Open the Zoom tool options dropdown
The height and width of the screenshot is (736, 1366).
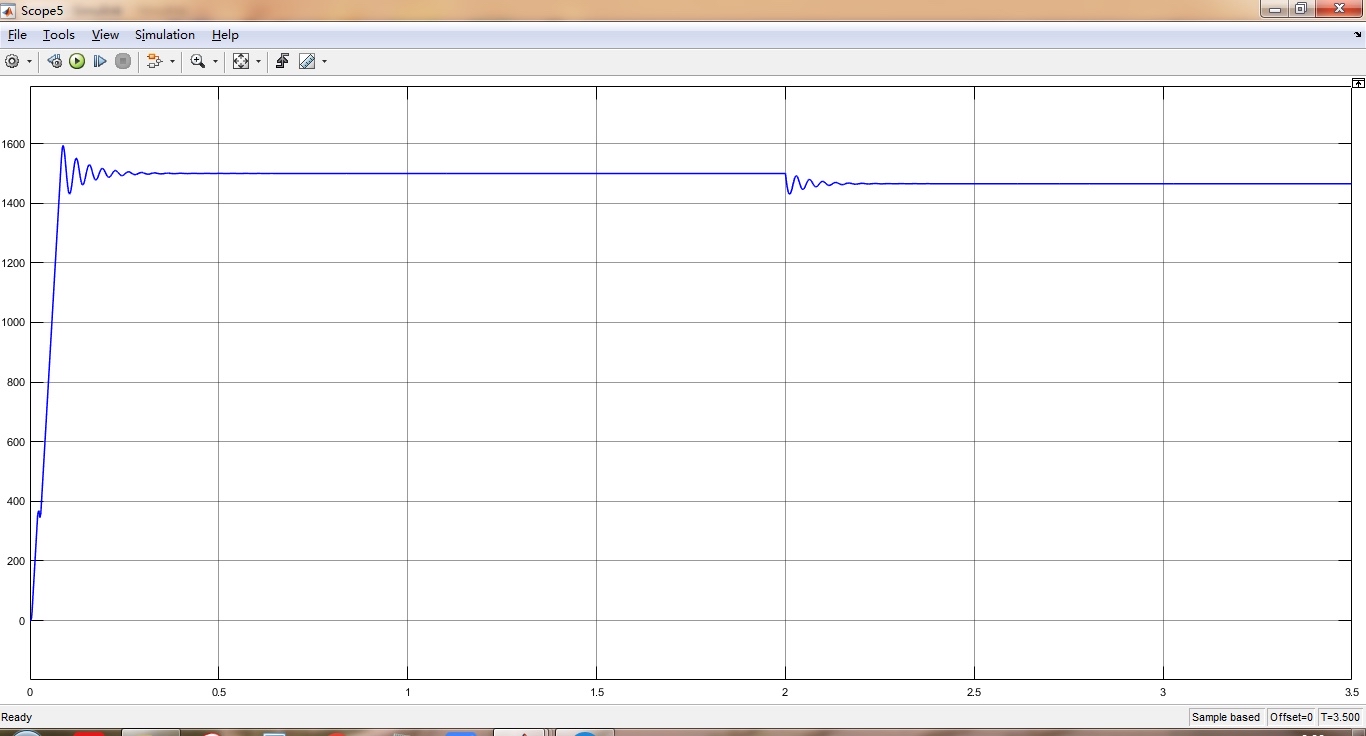215,61
